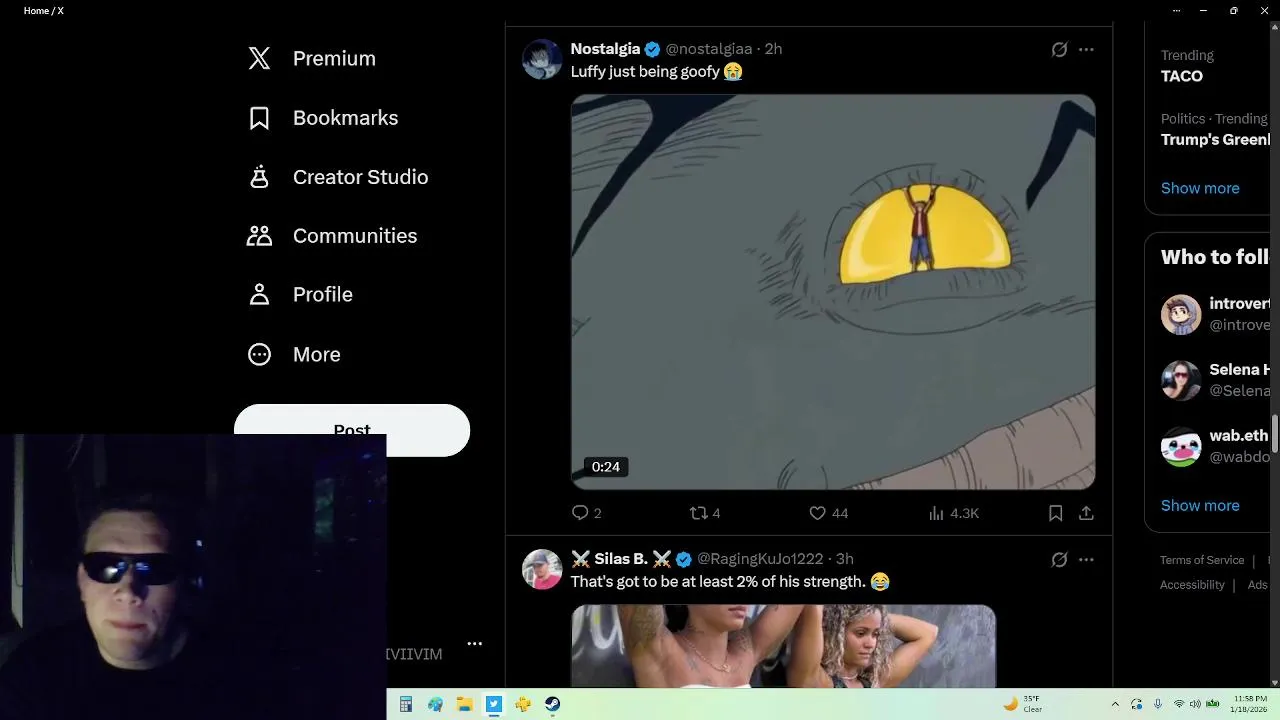Open the 2h timestamp on Nostalgia's post

click(773, 49)
